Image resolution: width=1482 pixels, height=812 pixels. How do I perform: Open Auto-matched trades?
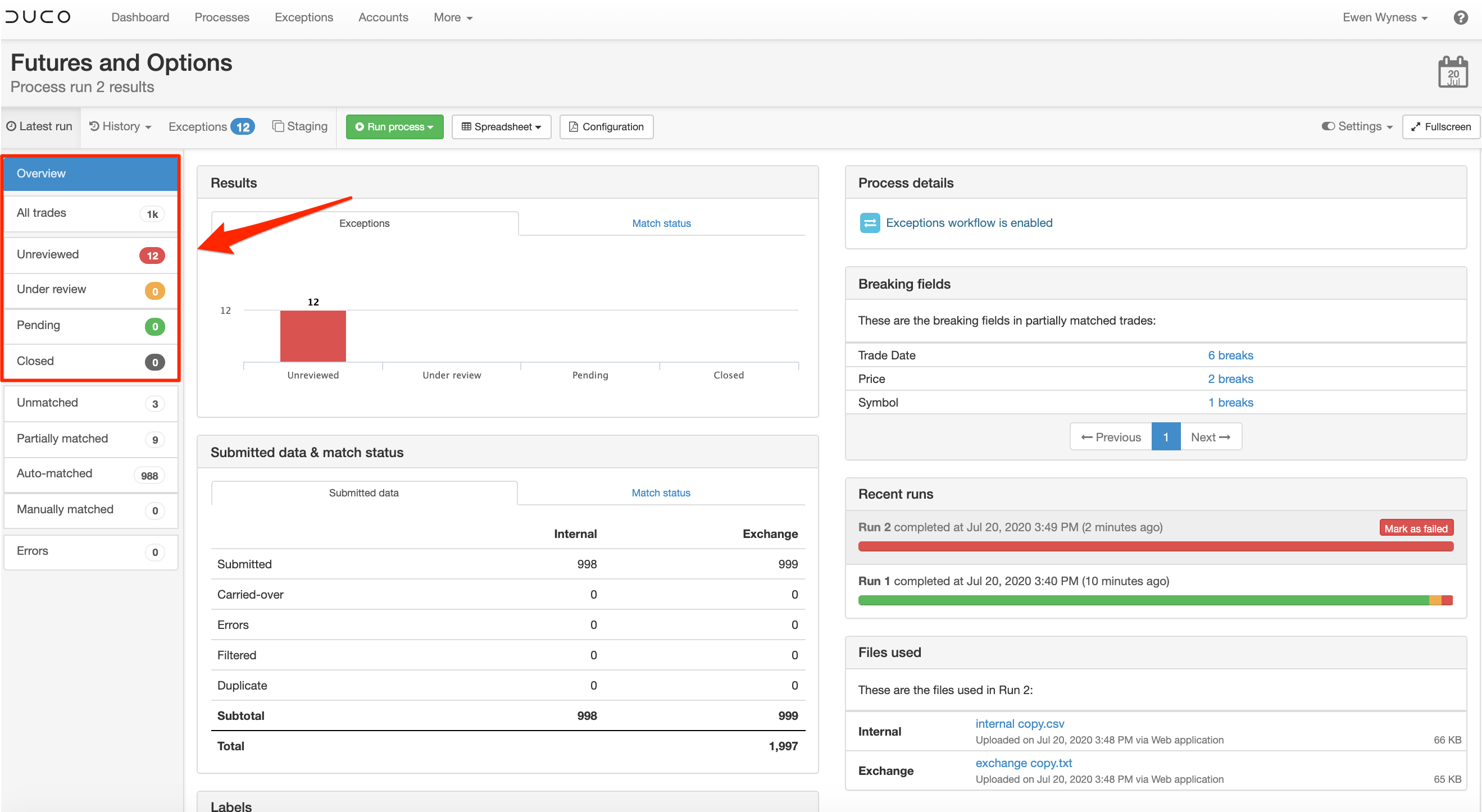[x=91, y=474]
